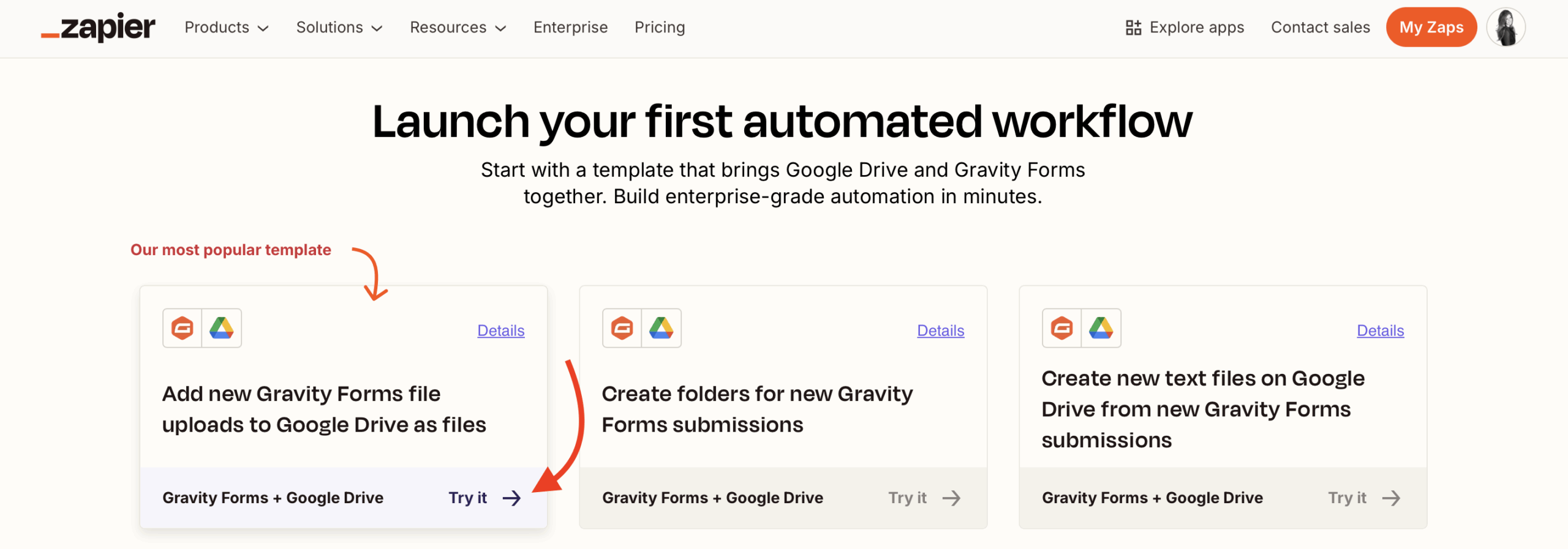Expand the Resources navigation dropdown
1568x549 pixels.
457,27
